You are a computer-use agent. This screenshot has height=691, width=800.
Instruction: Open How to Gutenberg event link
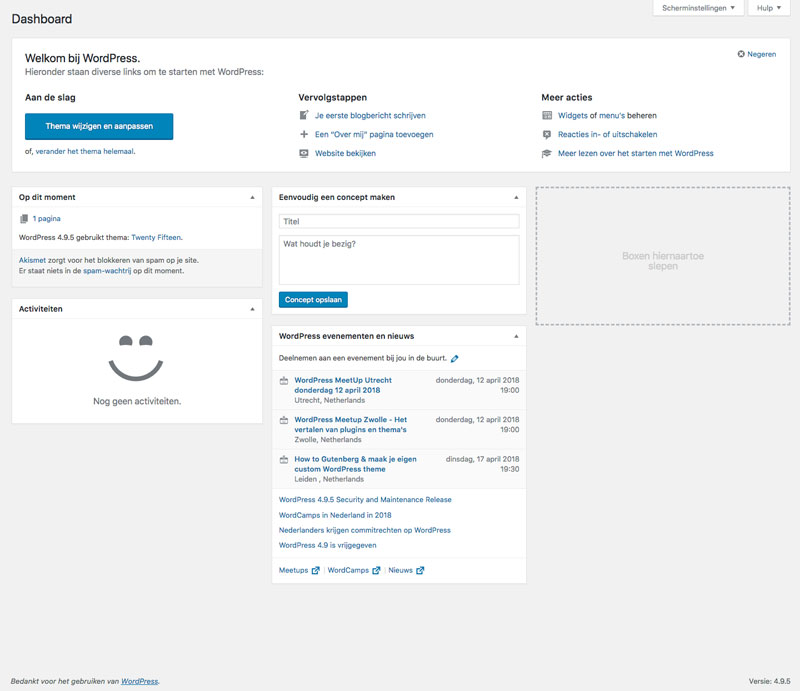(355, 464)
